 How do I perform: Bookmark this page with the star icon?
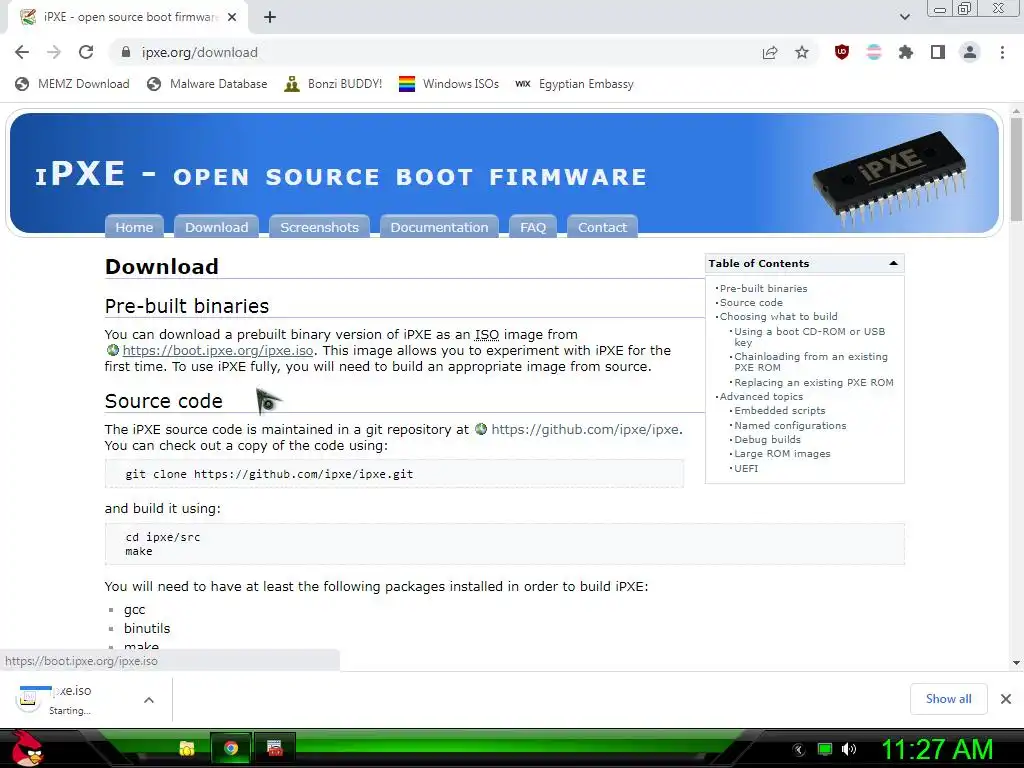[802, 52]
